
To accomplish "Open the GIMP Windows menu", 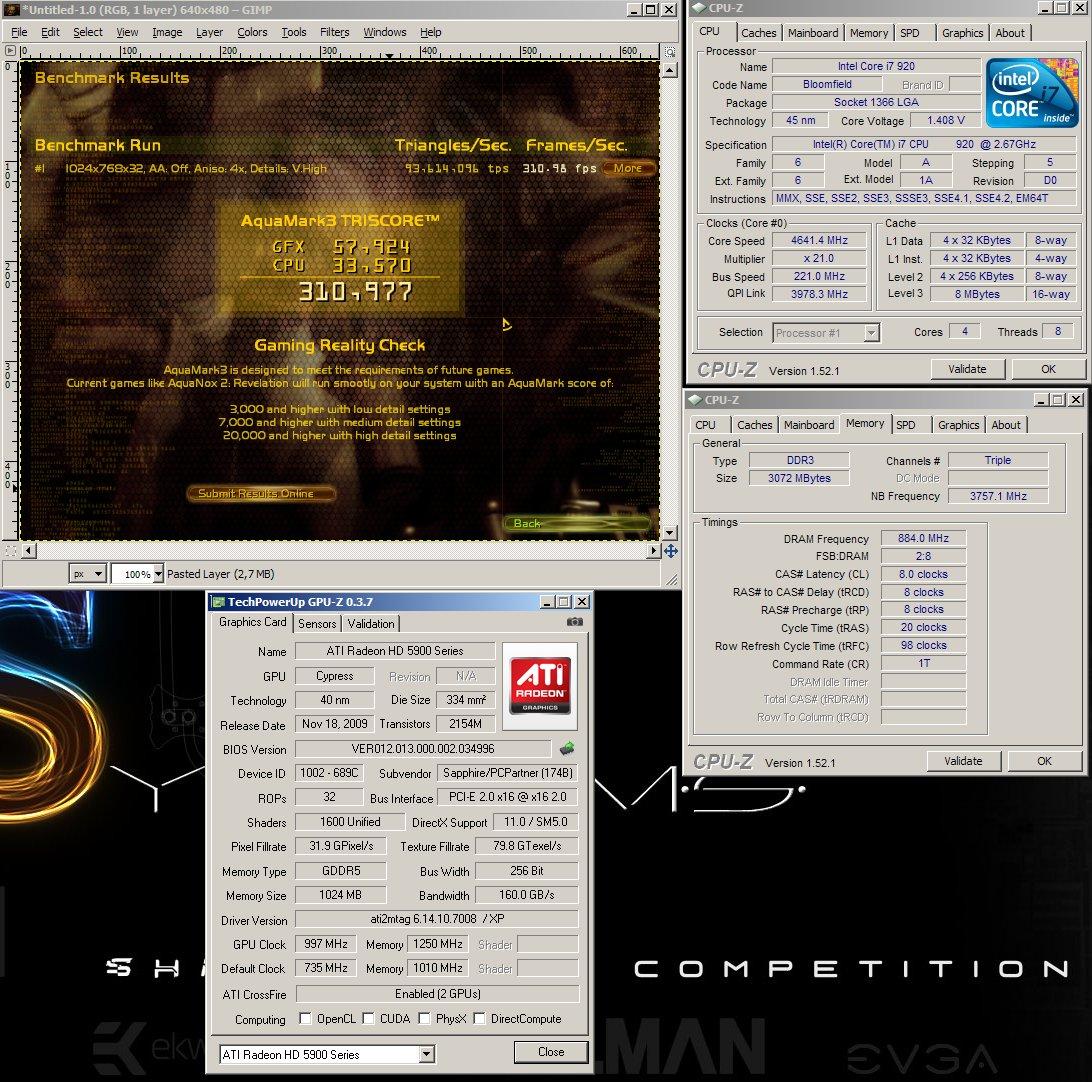I will [x=384, y=32].
